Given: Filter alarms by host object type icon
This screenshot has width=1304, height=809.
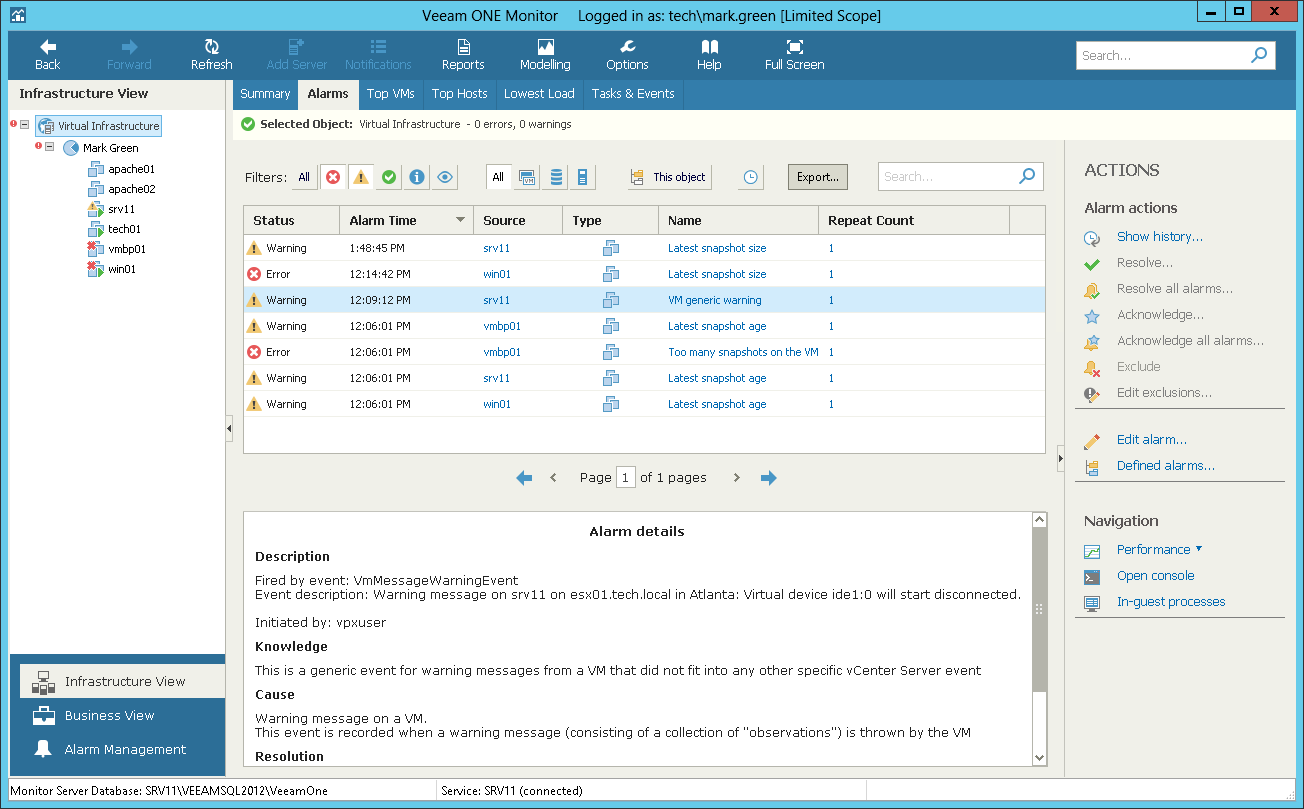Looking at the screenshot, I should click(527, 177).
